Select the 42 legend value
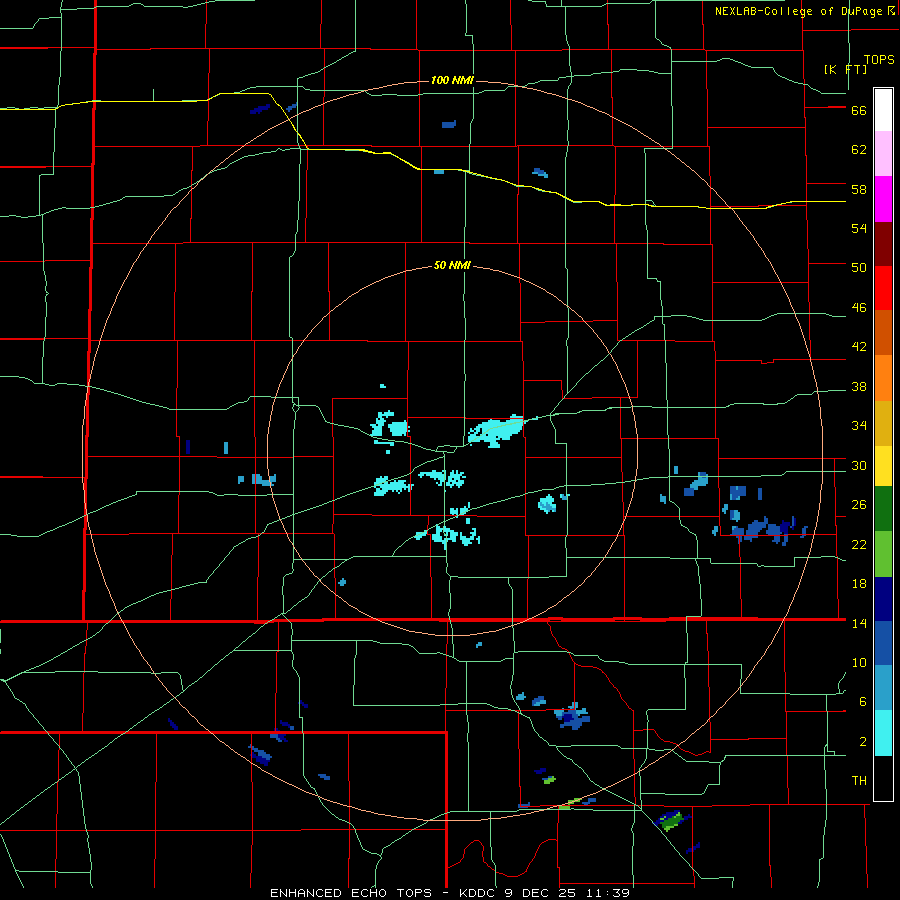The width and height of the screenshot is (900, 900). (x=859, y=347)
